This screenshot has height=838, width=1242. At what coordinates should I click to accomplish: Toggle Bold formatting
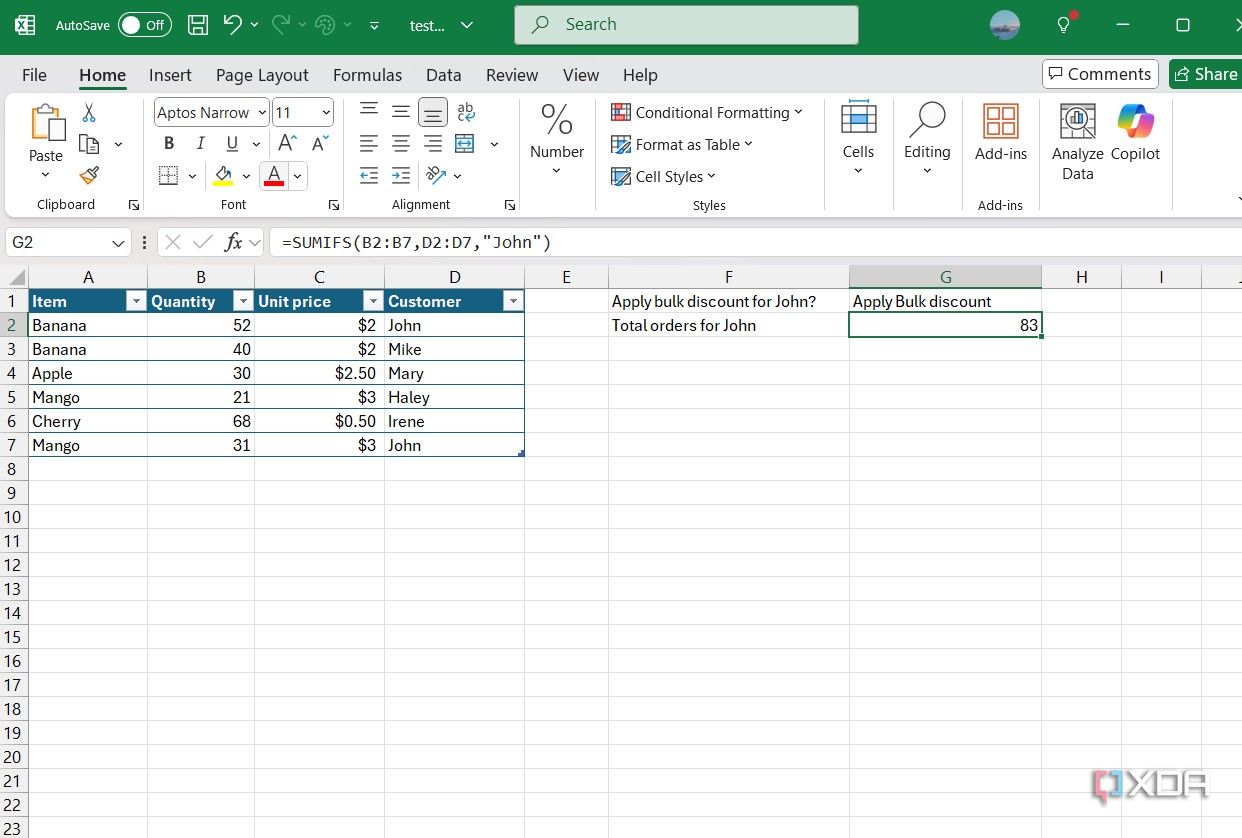(168, 143)
